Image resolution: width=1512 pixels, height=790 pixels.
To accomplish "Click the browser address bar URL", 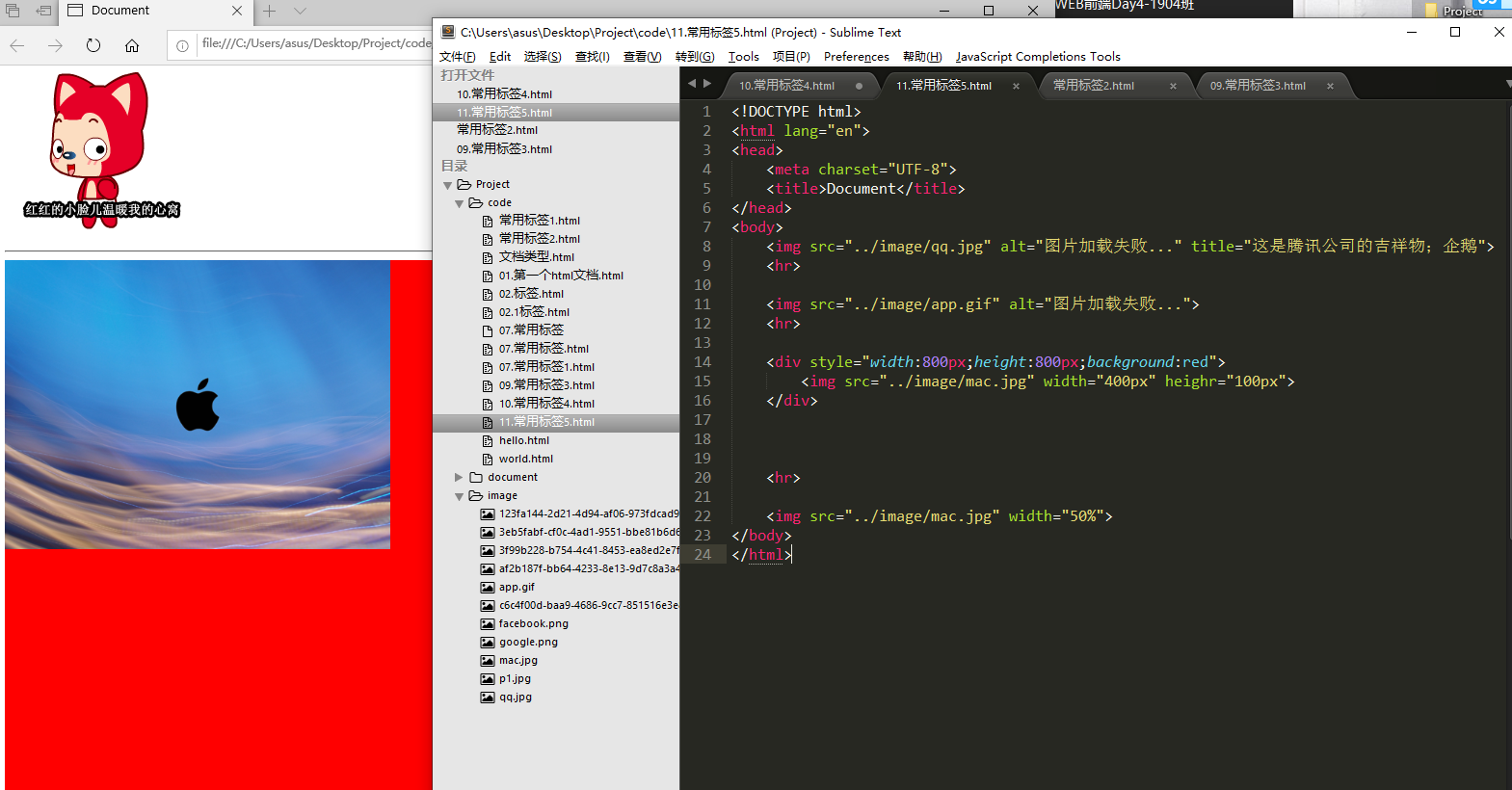I will click(x=316, y=43).
